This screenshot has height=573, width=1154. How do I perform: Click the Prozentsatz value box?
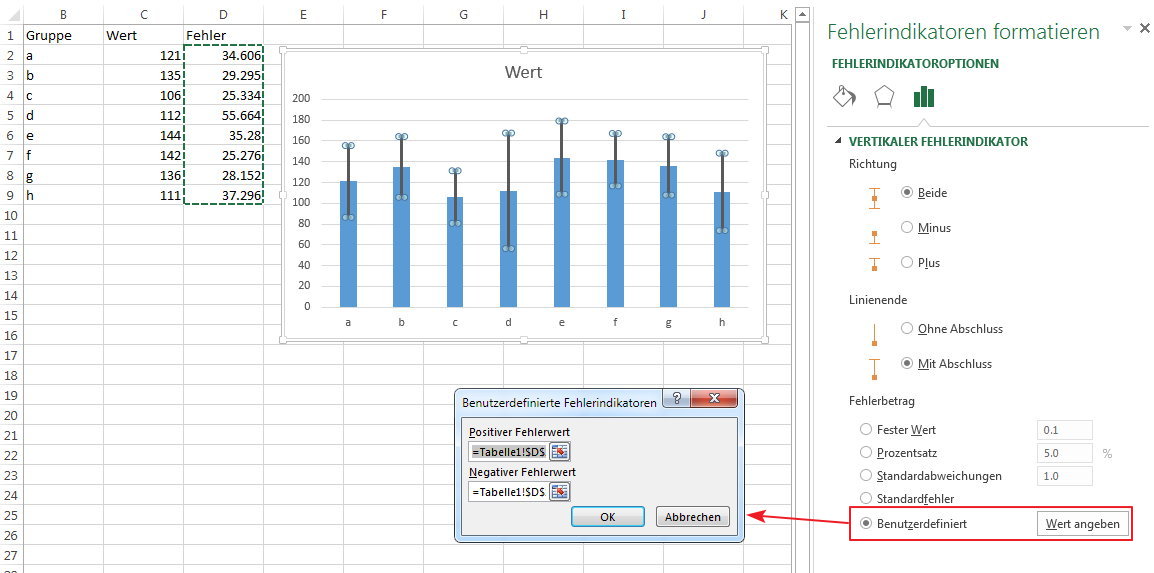(x=1064, y=452)
